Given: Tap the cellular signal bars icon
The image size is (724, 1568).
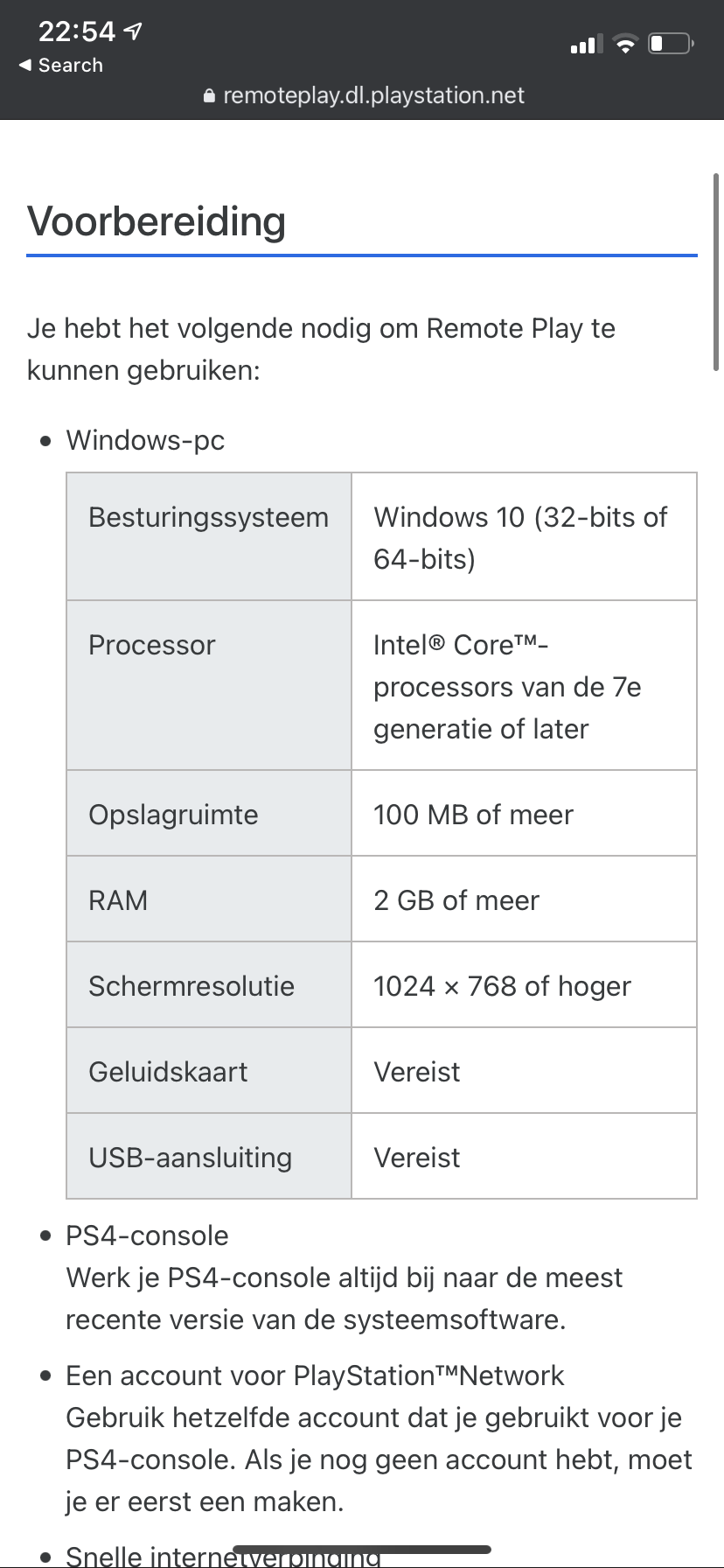Looking at the screenshot, I should pyautogui.click(x=582, y=44).
